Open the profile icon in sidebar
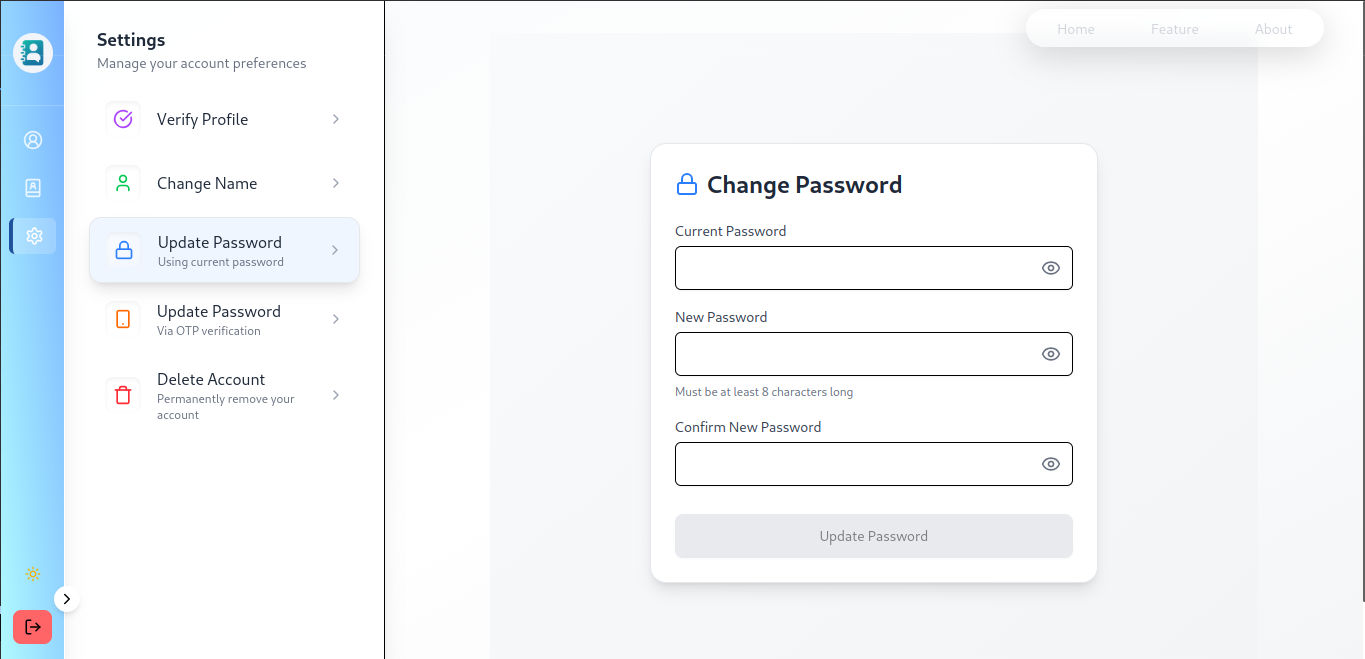The image size is (1365, 659). 33,140
